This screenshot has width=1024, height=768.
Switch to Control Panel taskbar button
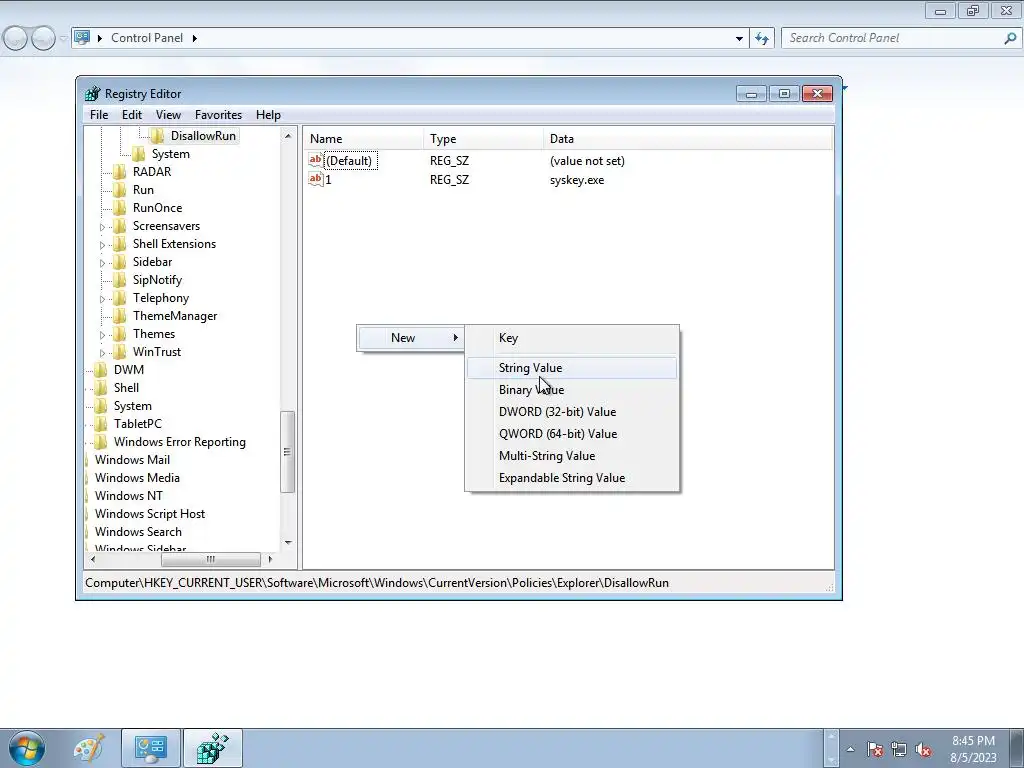click(x=151, y=748)
